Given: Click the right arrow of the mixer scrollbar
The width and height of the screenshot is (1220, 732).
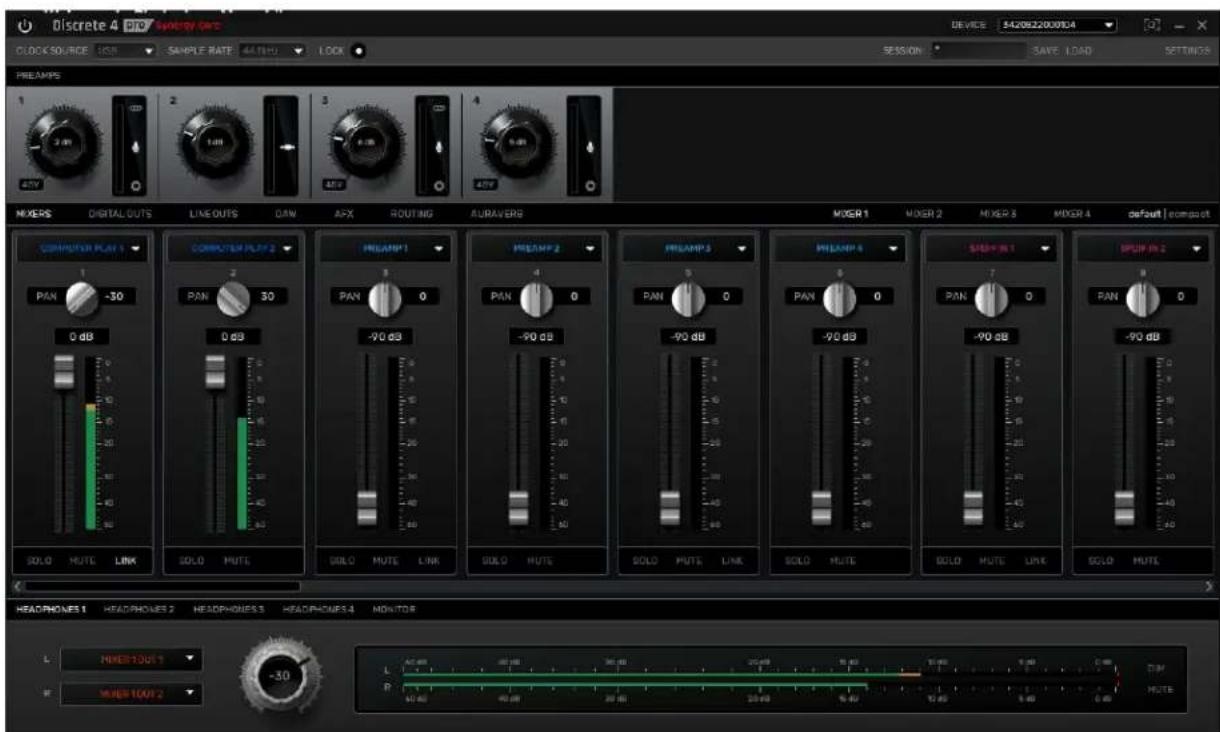Looking at the screenshot, I should 1211,586.
